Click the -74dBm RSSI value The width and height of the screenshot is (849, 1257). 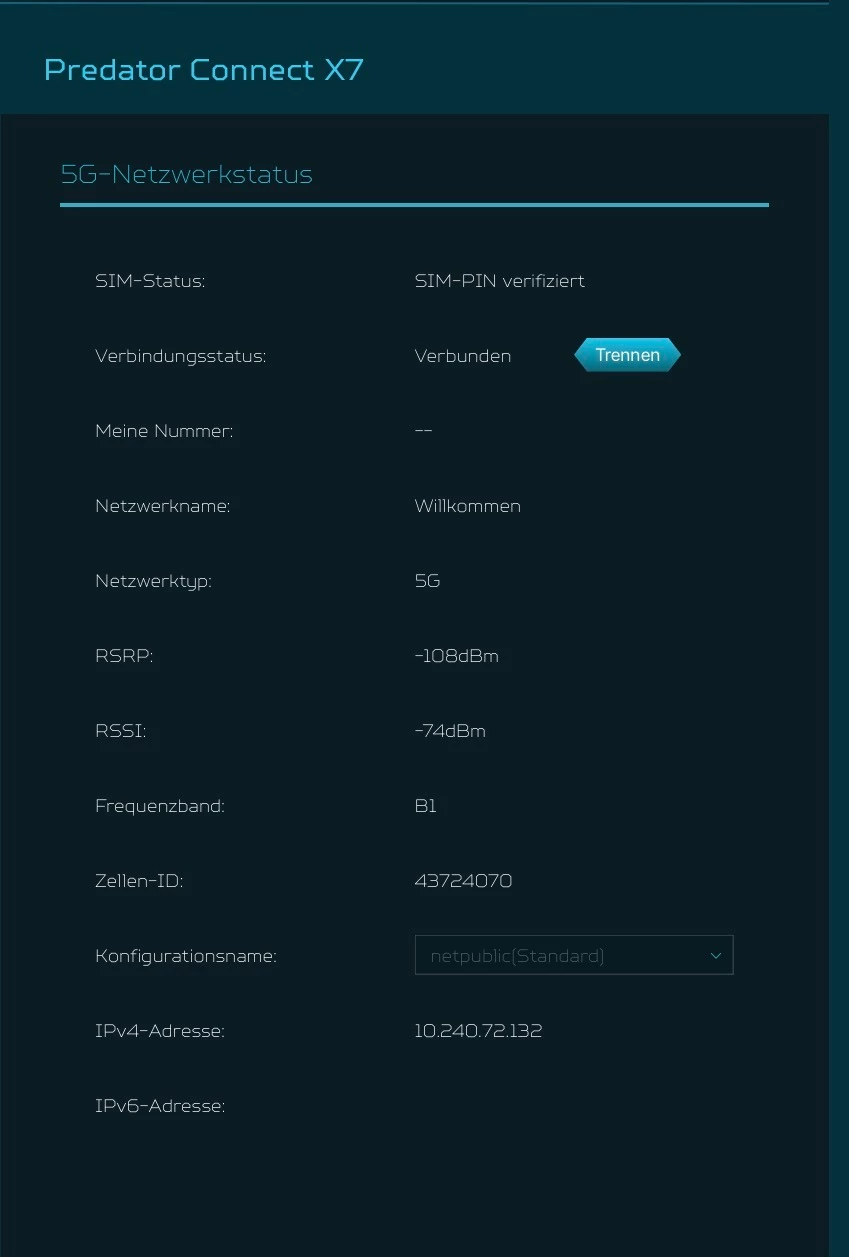click(450, 731)
